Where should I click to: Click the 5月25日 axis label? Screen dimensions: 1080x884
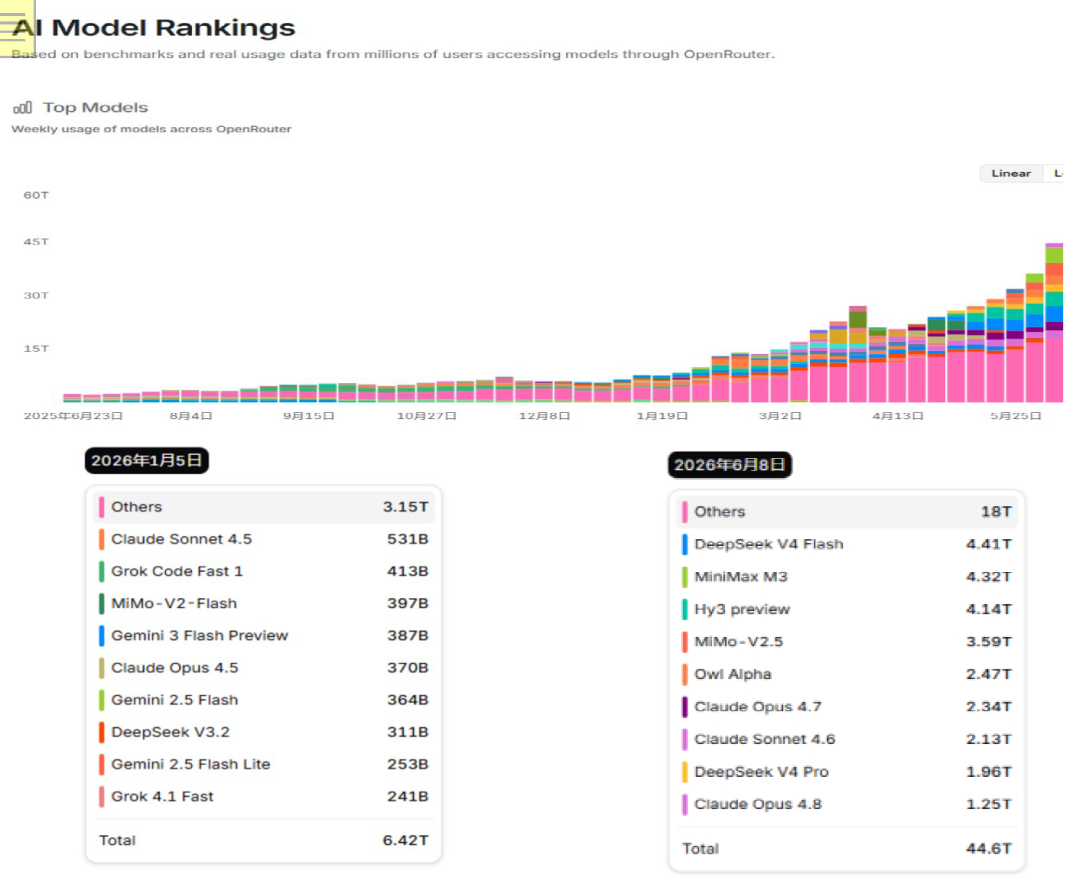[x=1016, y=416]
